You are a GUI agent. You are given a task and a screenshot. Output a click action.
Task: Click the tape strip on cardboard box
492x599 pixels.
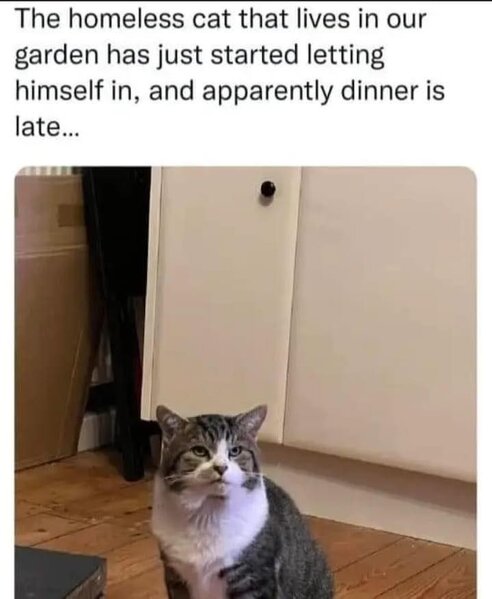(70, 215)
